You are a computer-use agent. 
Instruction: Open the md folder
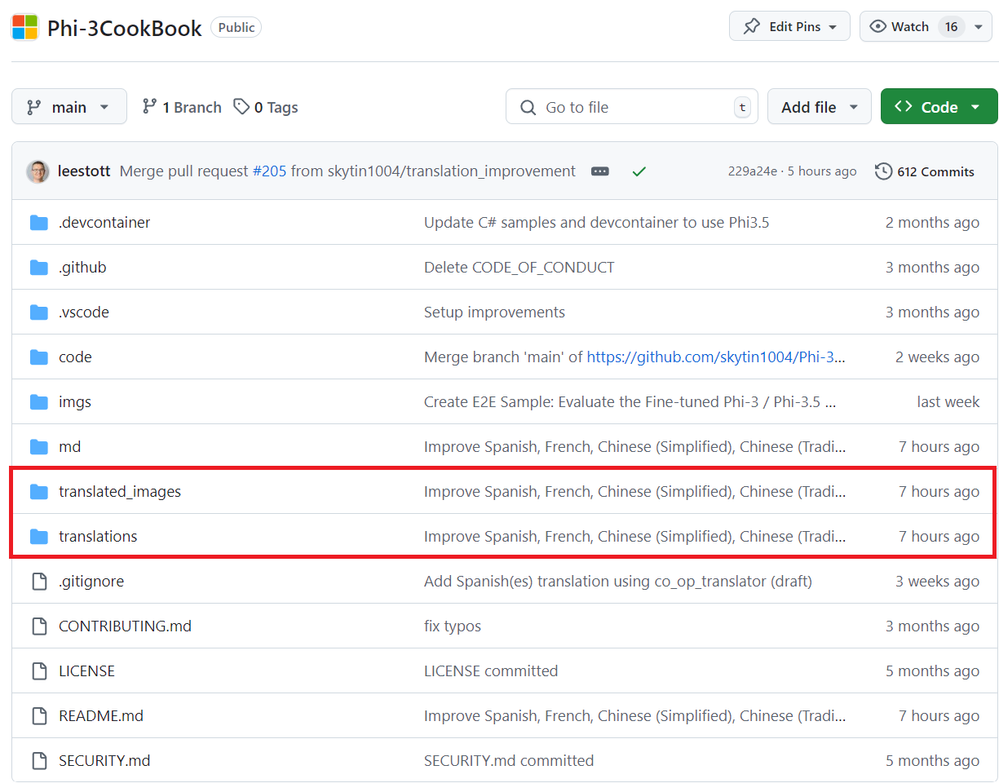pyautogui.click(x=69, y=446)
